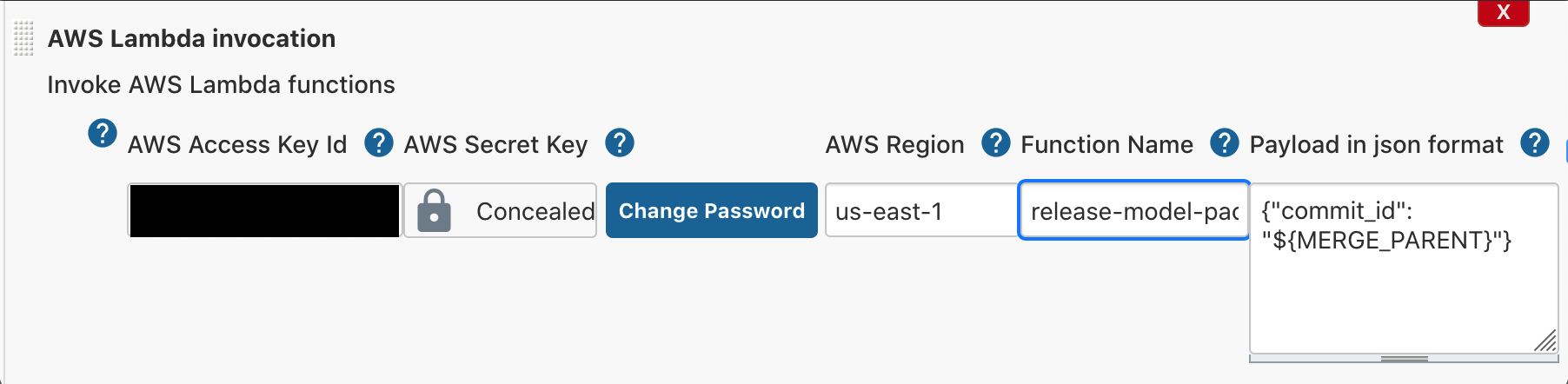Click the textarea corner resize grip
Screen dimensions: 1568x384
[x=1546, y=341]
